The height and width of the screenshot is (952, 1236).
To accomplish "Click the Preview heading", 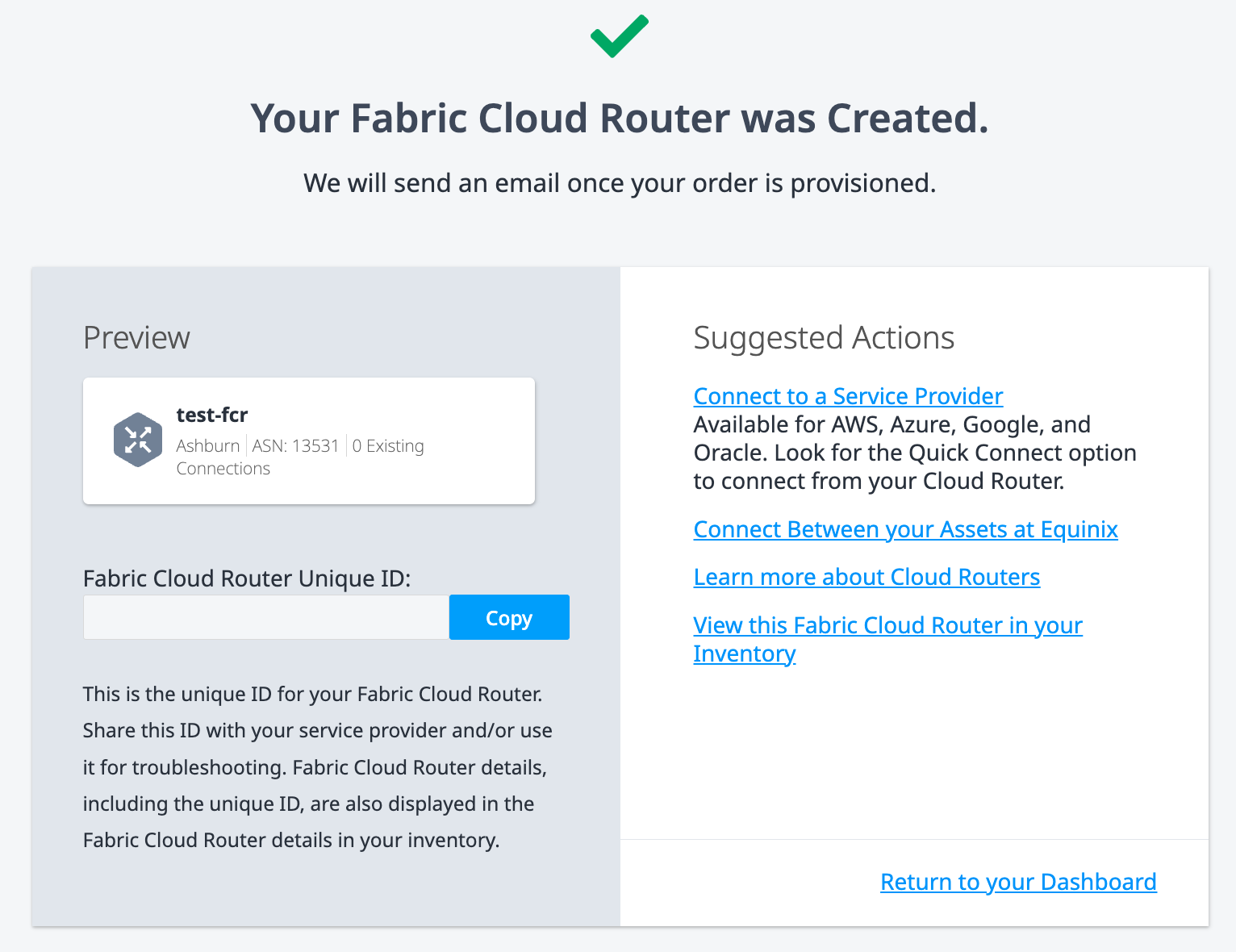I will (136, 338).
